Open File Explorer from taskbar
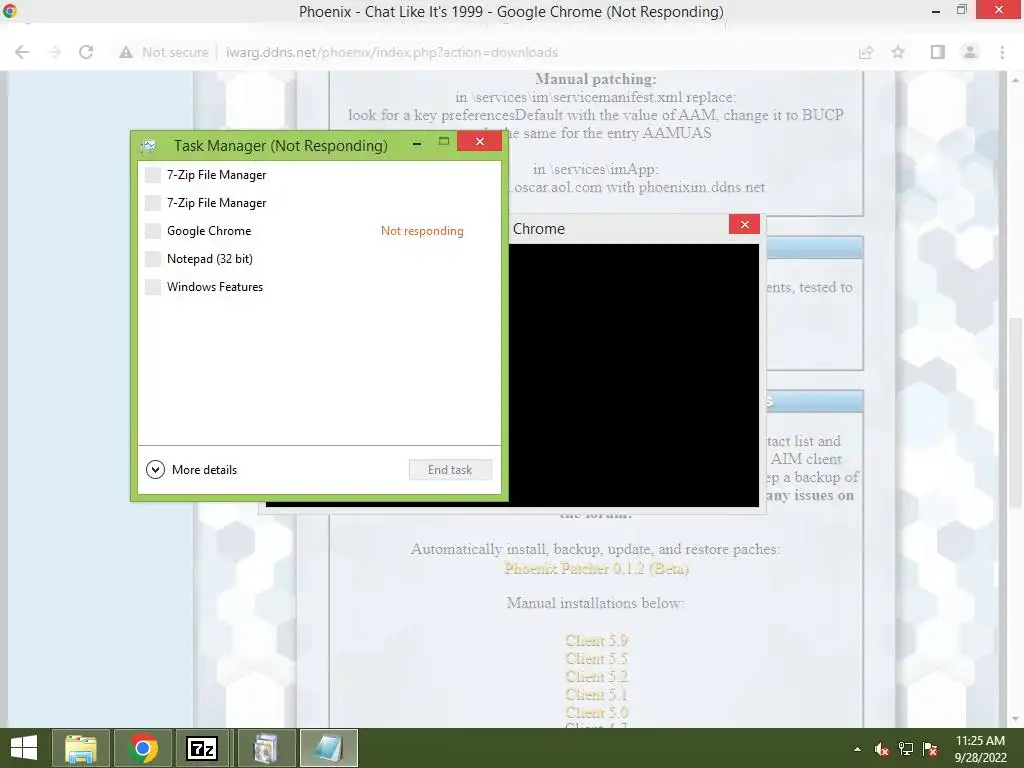 tap(81, 748)
